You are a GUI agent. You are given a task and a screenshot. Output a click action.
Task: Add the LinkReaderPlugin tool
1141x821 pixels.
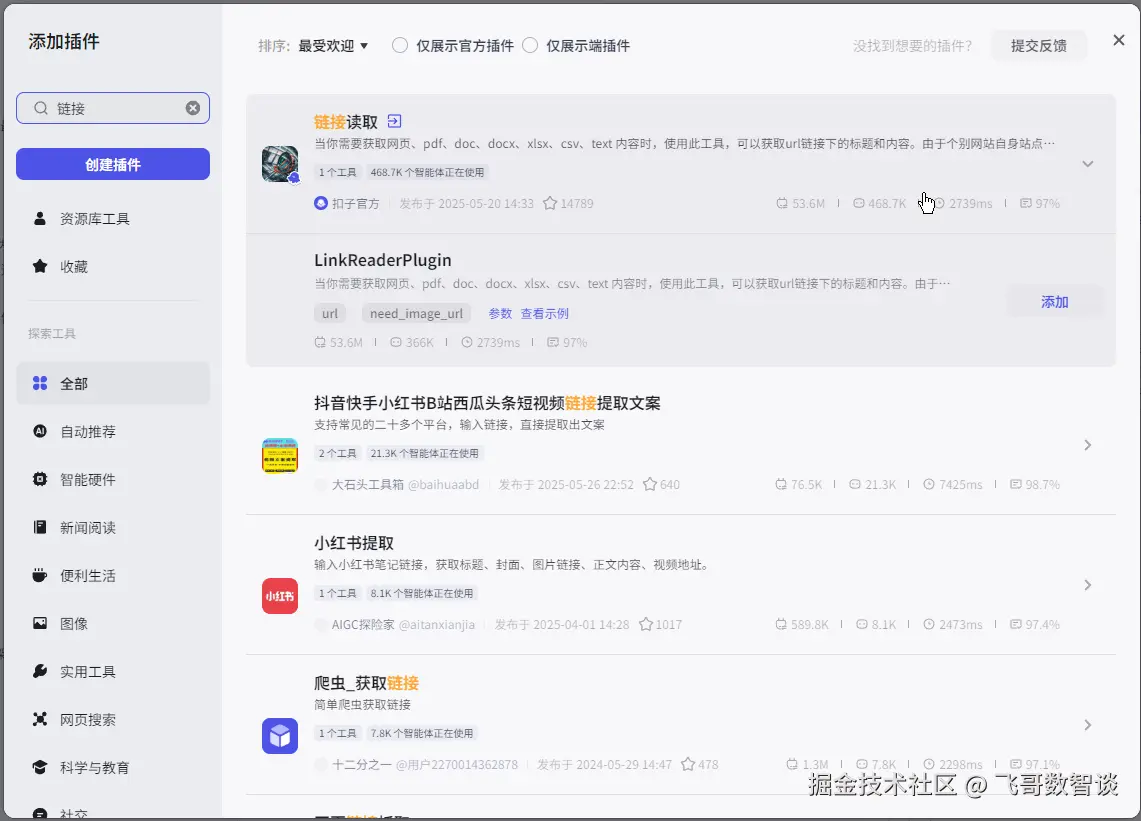coord(1054,302)
